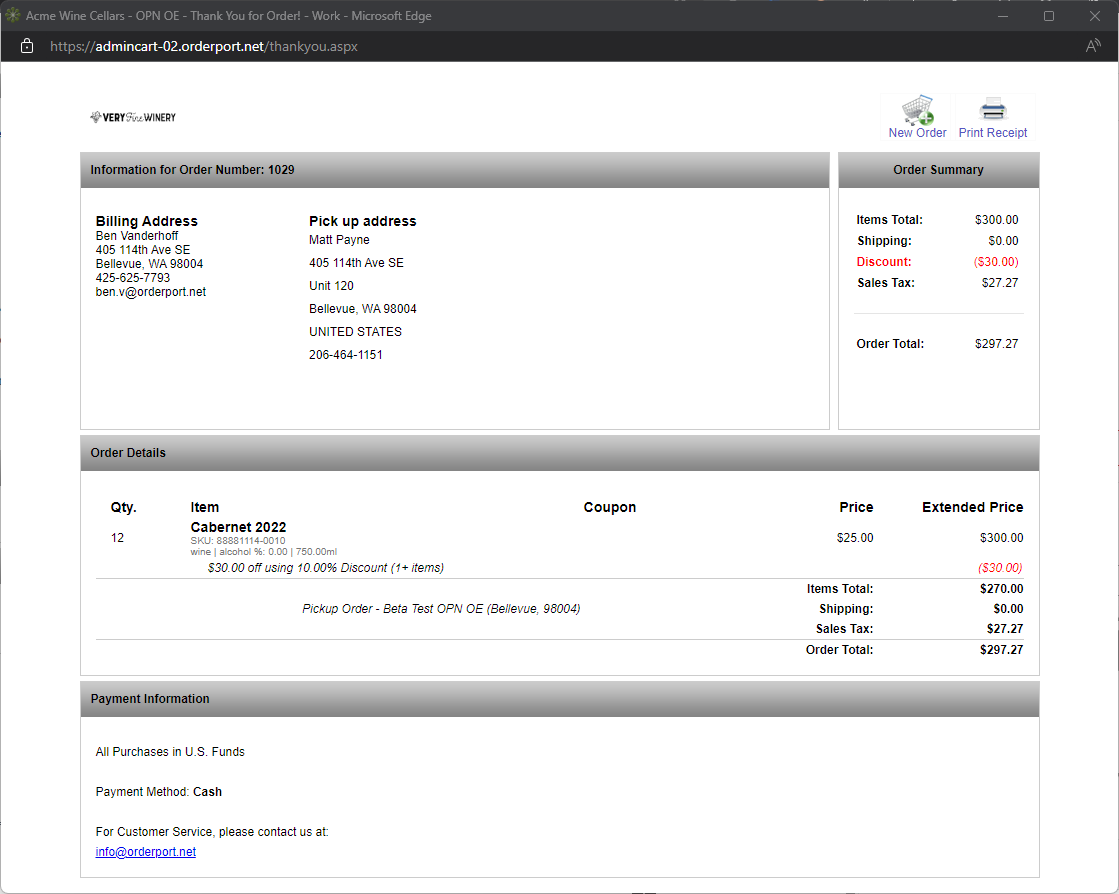Click the Pickup Order Beta Test note
This screenshot has width=1119, height=894.
click(440, 608)
